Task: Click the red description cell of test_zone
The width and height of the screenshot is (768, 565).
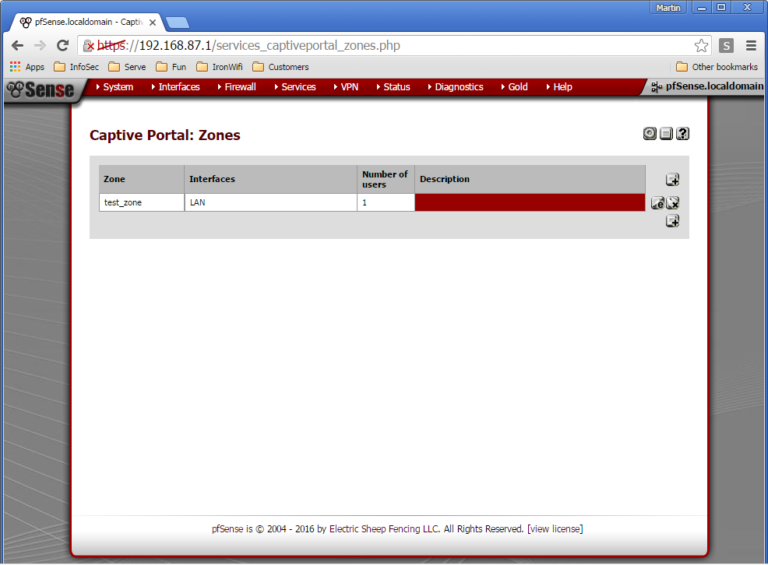Action: coord(530,203)
